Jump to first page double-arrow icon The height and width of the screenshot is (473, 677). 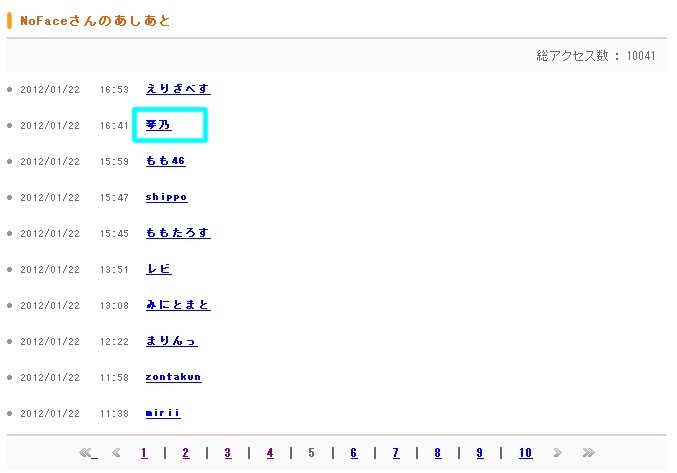[x=88, y=453]
